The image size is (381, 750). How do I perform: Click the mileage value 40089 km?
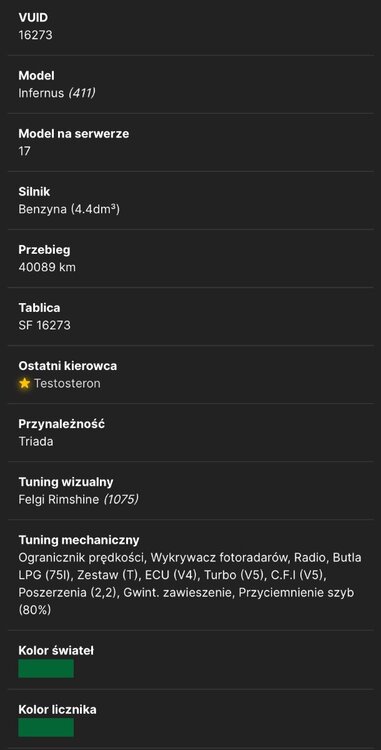pyautogui.click(x=47, y=267)
